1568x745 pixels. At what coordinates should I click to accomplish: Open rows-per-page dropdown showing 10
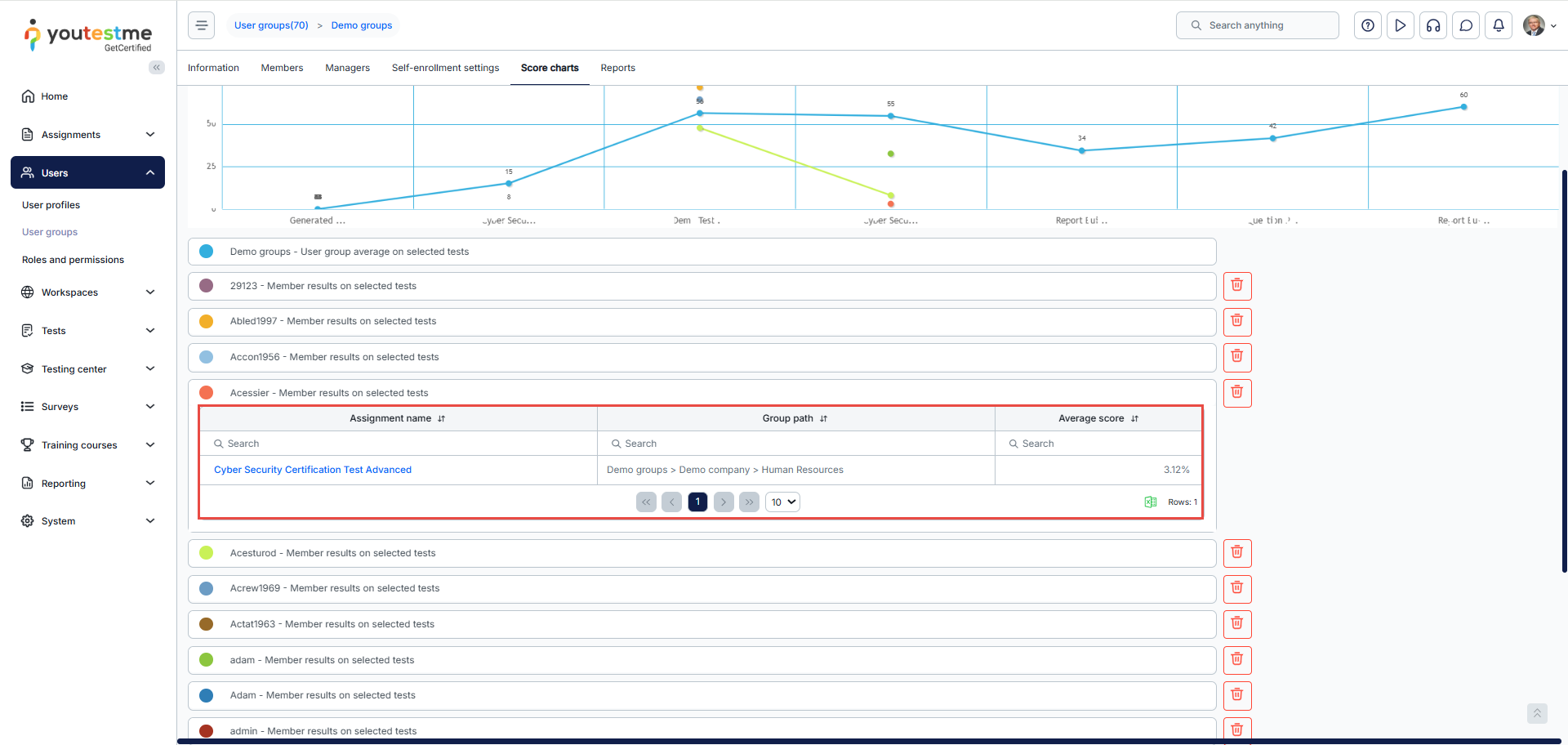tap(782, 502)
